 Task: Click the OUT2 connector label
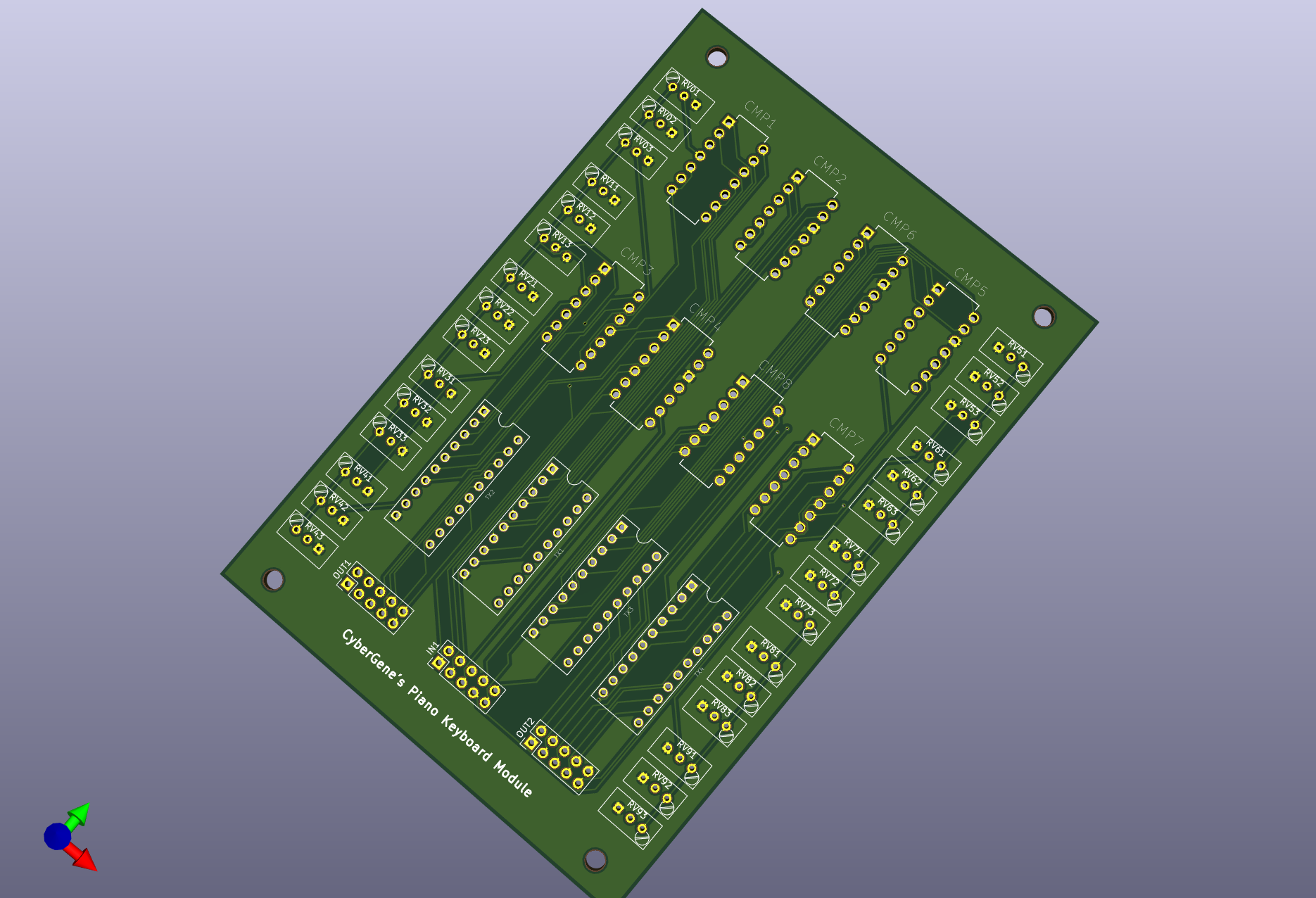(x=525, y=728)
